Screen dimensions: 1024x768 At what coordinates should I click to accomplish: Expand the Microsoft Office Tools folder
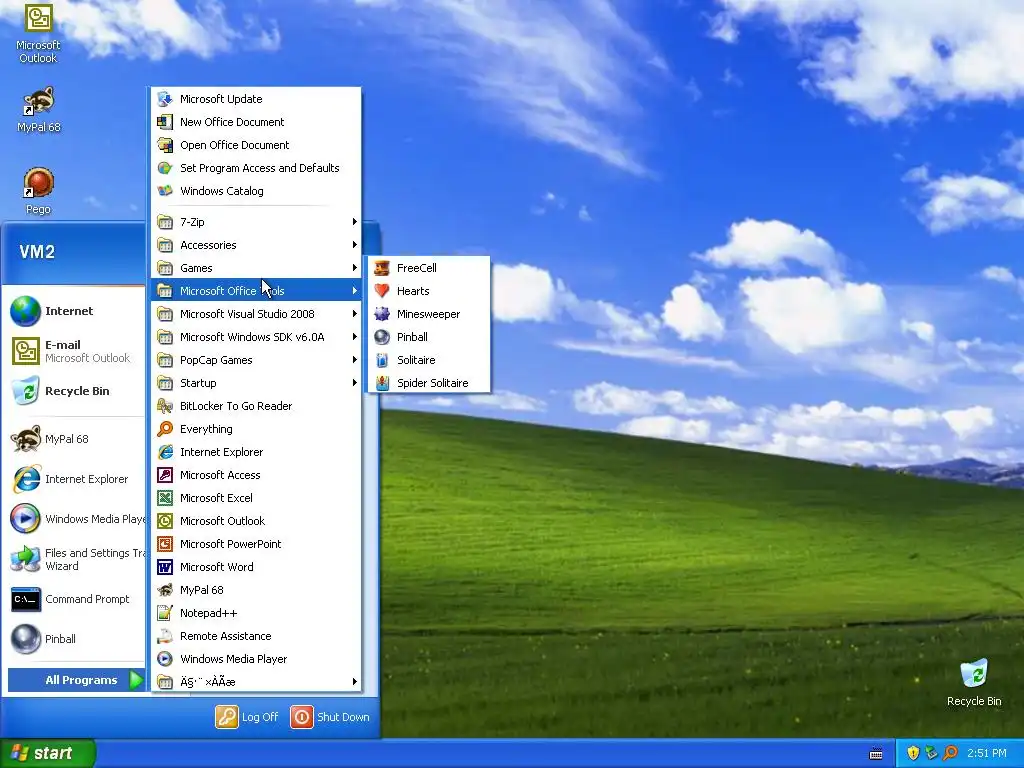(x=256, y=291)
